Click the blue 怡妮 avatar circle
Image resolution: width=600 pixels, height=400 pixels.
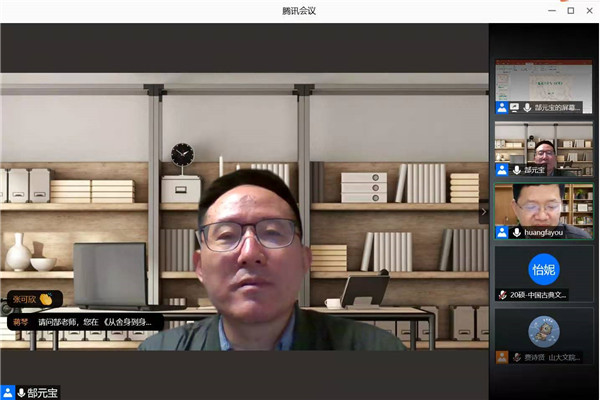543,268
